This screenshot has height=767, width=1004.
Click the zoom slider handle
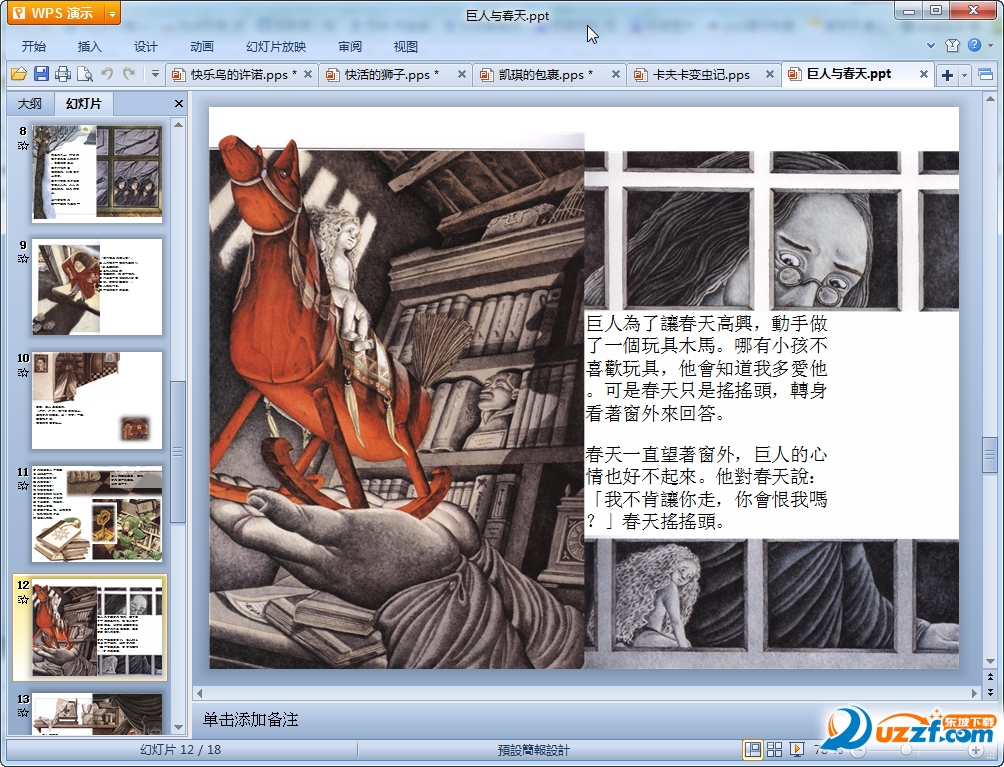click(x=906, y=750)
